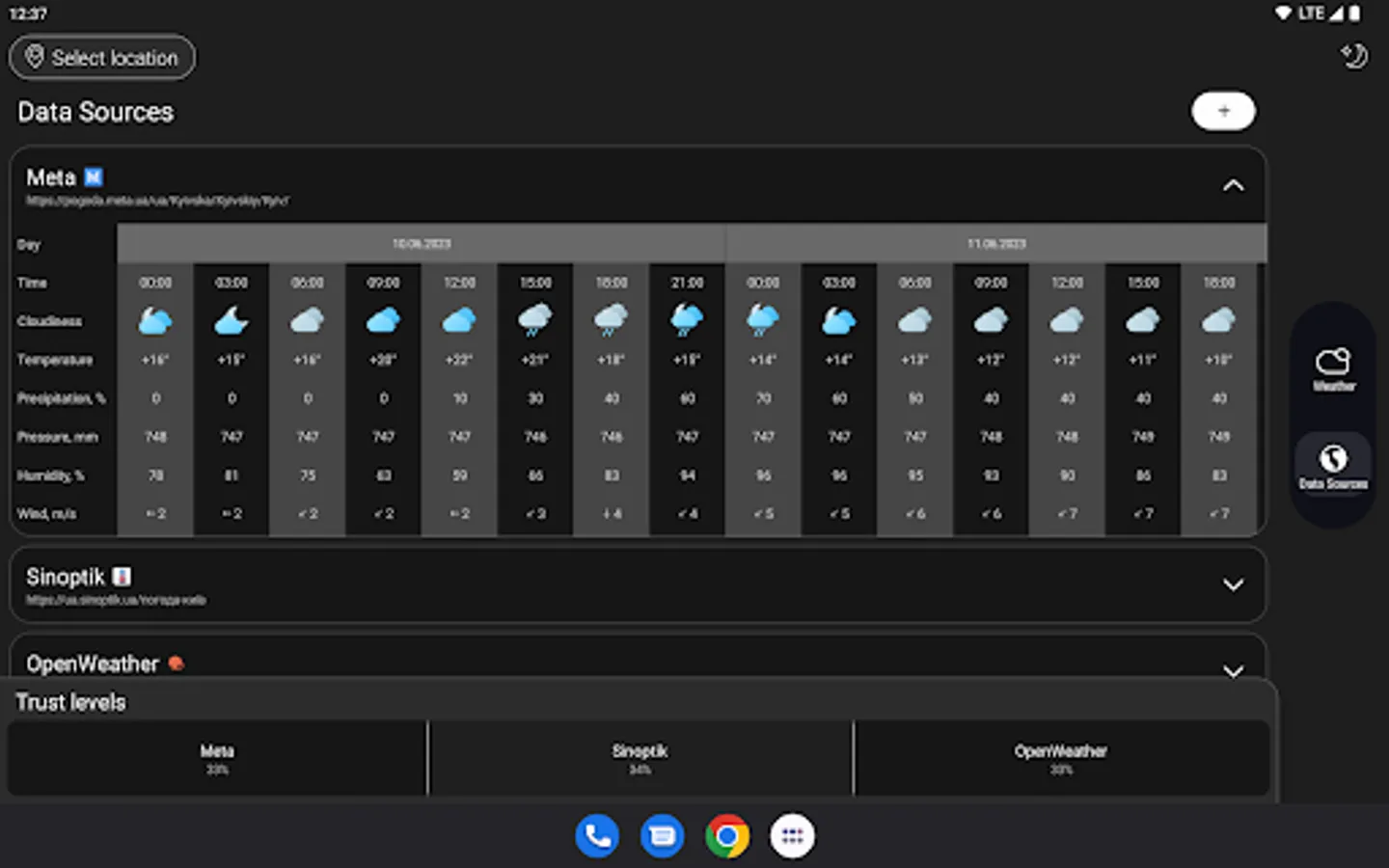Click cloudiness icon for 09:00 on 11.06
The height and width of the screenshot is (868, 1389).
pos(992,320)
